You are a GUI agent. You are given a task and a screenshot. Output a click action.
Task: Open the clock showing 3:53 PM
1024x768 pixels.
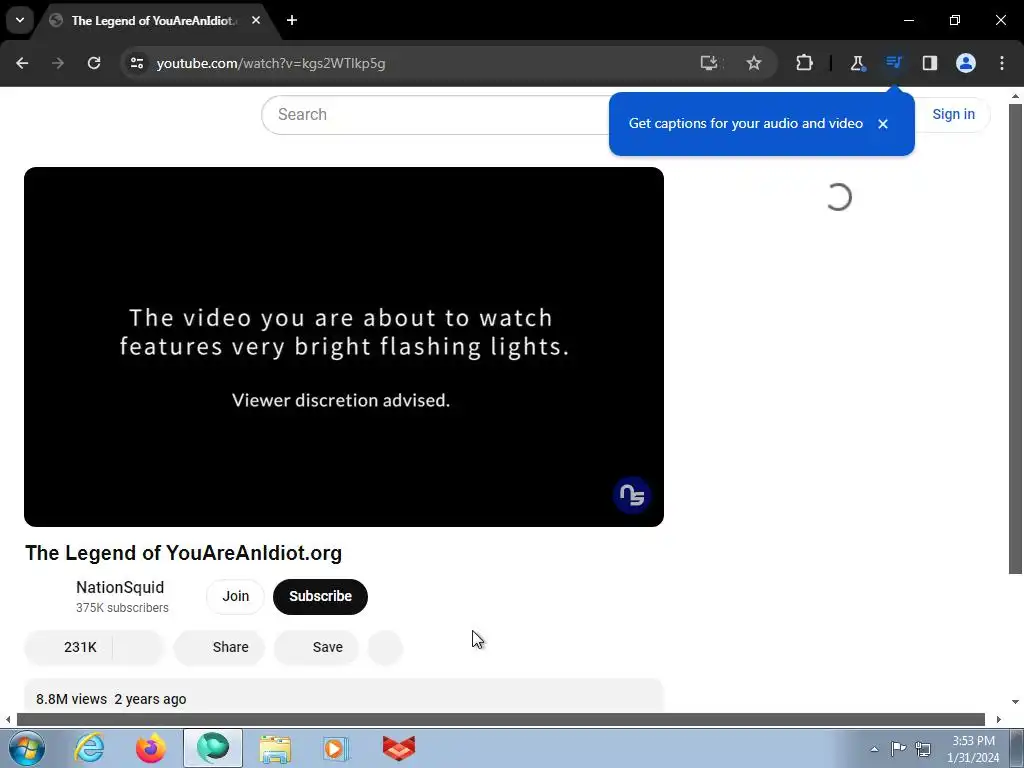tap(973, 749)
